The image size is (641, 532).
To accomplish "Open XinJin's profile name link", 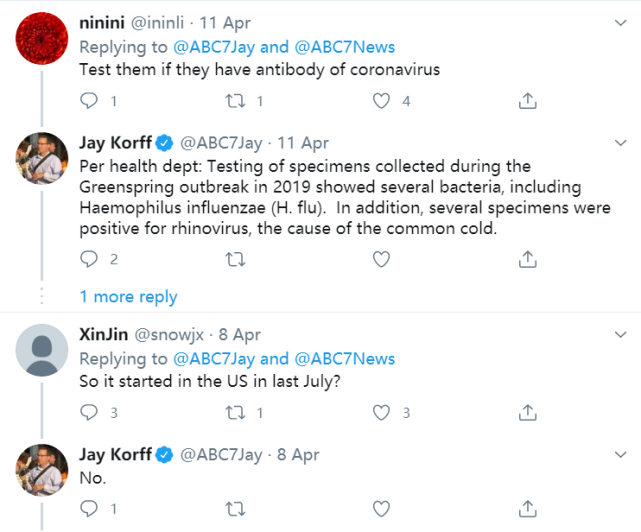I will (102, 335).
